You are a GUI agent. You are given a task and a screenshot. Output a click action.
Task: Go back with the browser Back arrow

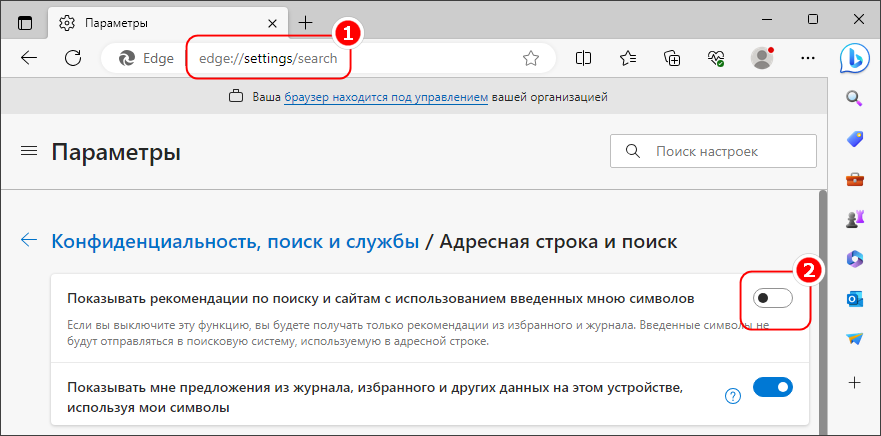29,57
